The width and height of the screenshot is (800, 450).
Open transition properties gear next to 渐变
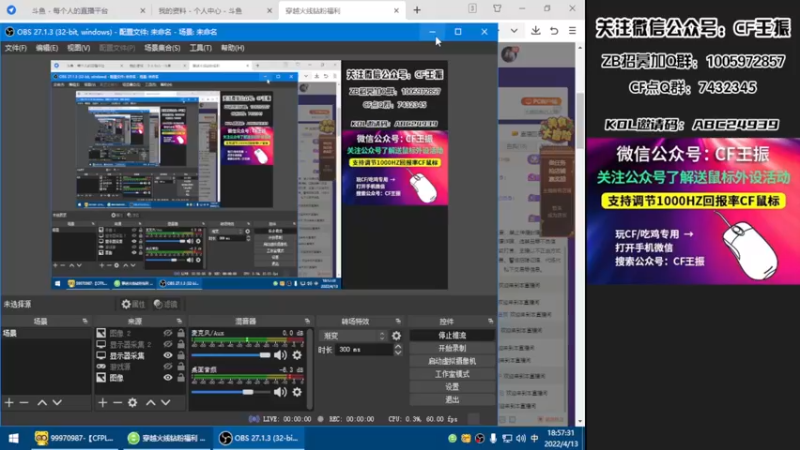tap(396, 336)
